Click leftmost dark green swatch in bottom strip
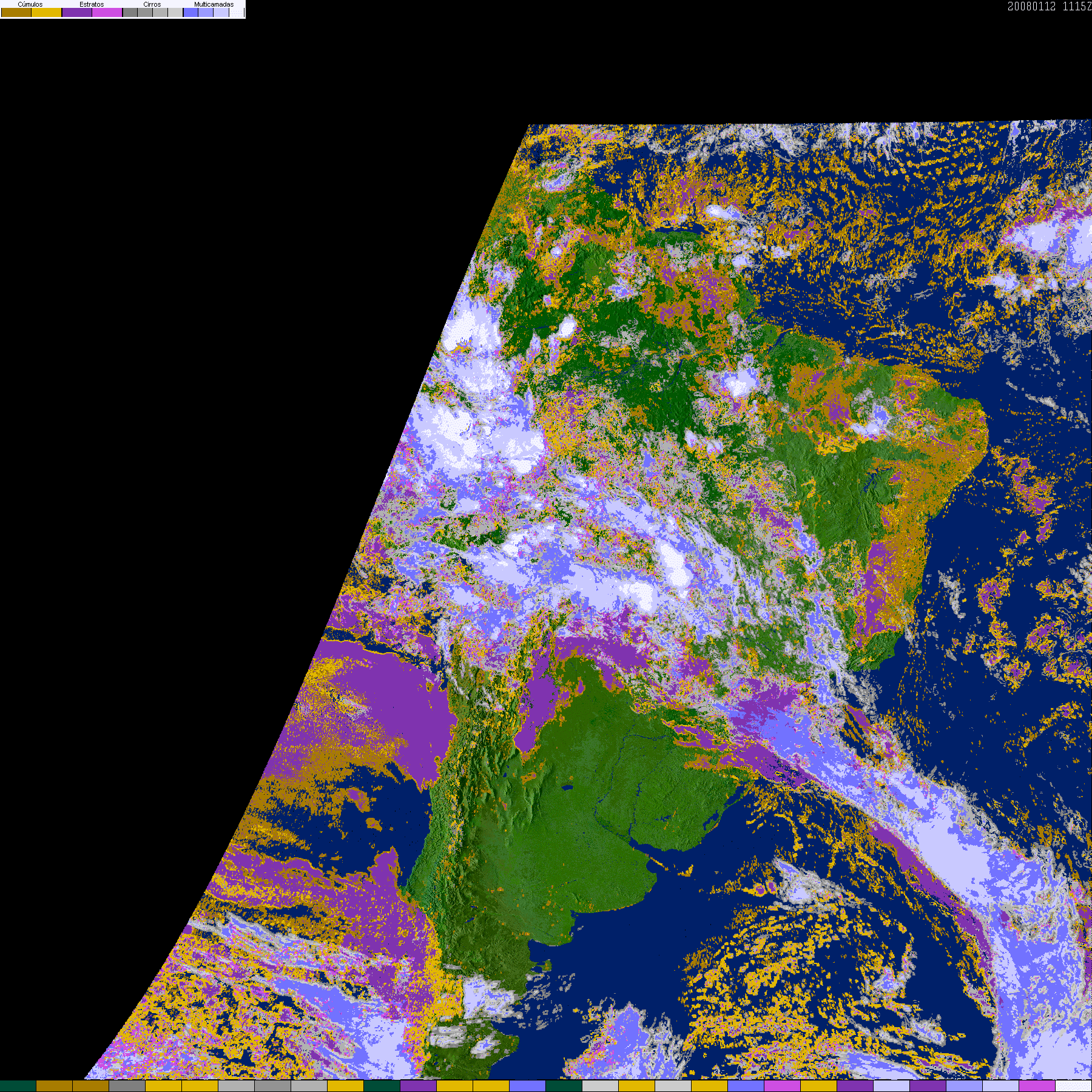 (18, 1086)
